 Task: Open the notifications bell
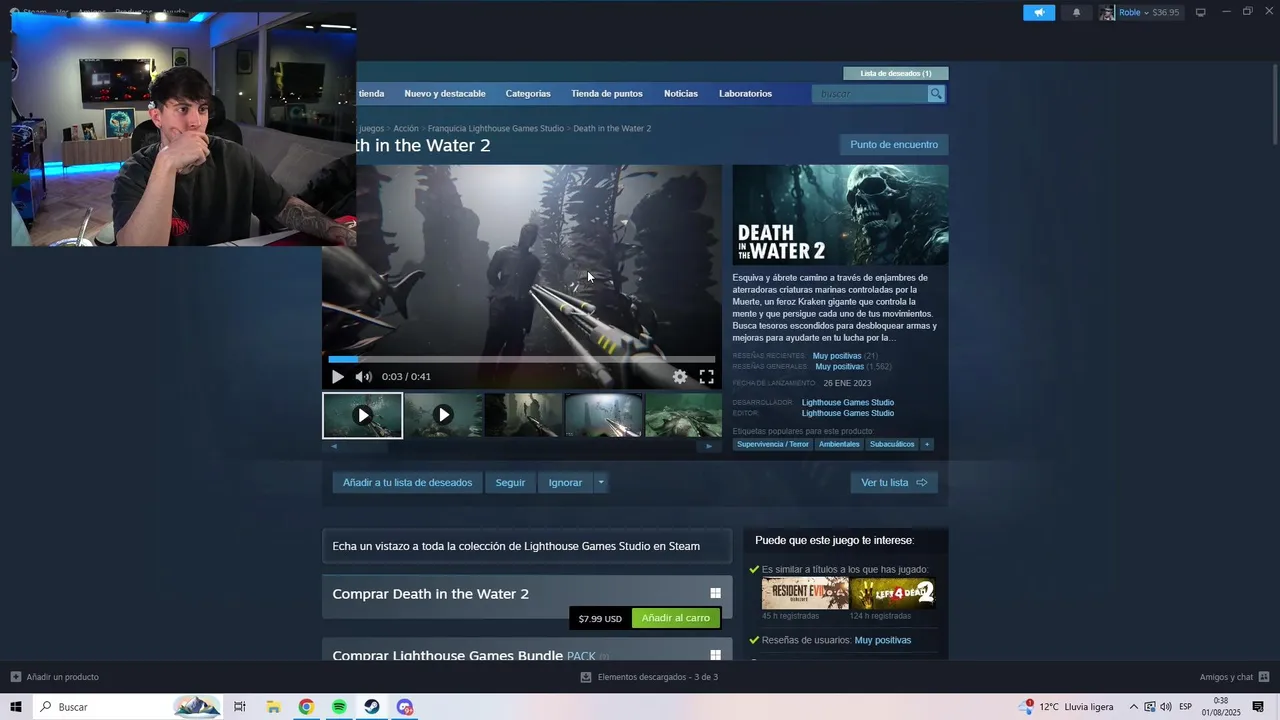[1076, 12]
